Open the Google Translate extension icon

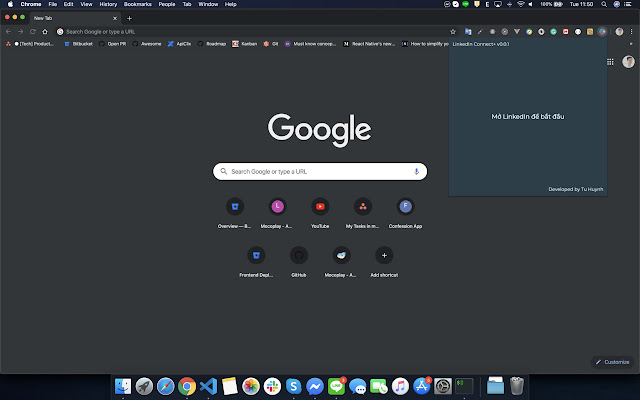[468, 31]
